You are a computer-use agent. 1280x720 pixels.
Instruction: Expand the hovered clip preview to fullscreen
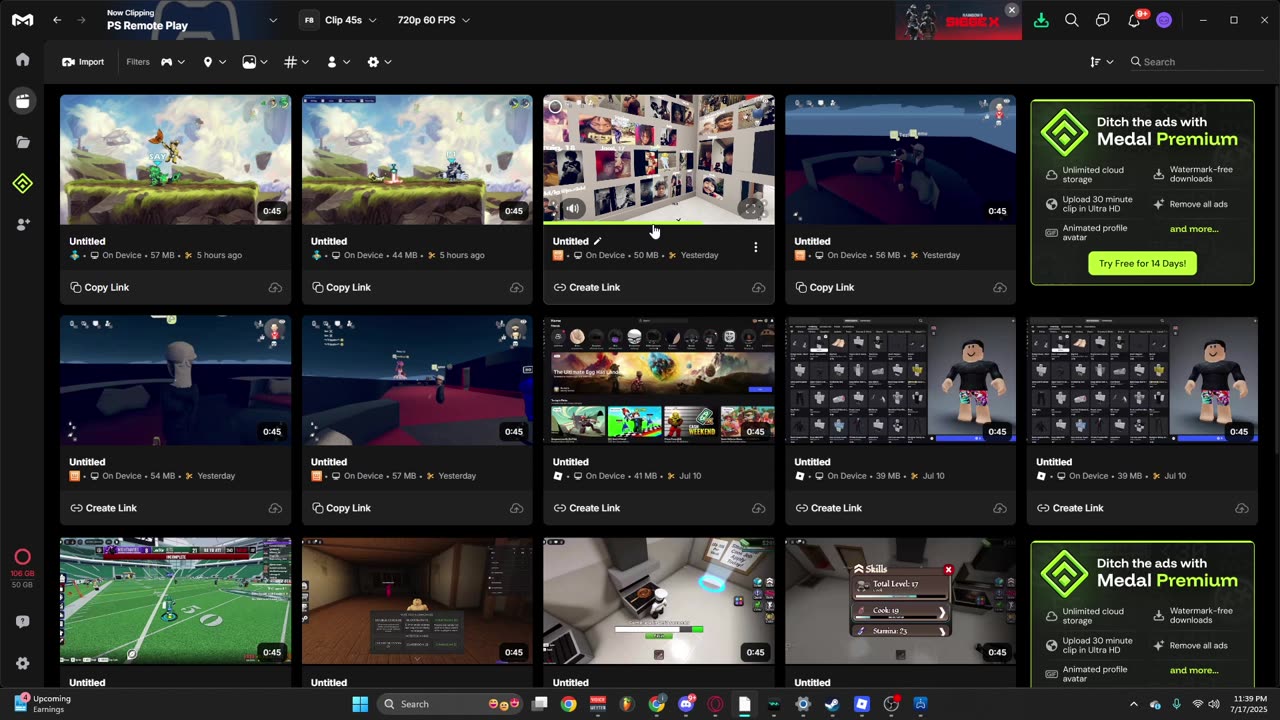pyautogui.click(x=753, y=208)
